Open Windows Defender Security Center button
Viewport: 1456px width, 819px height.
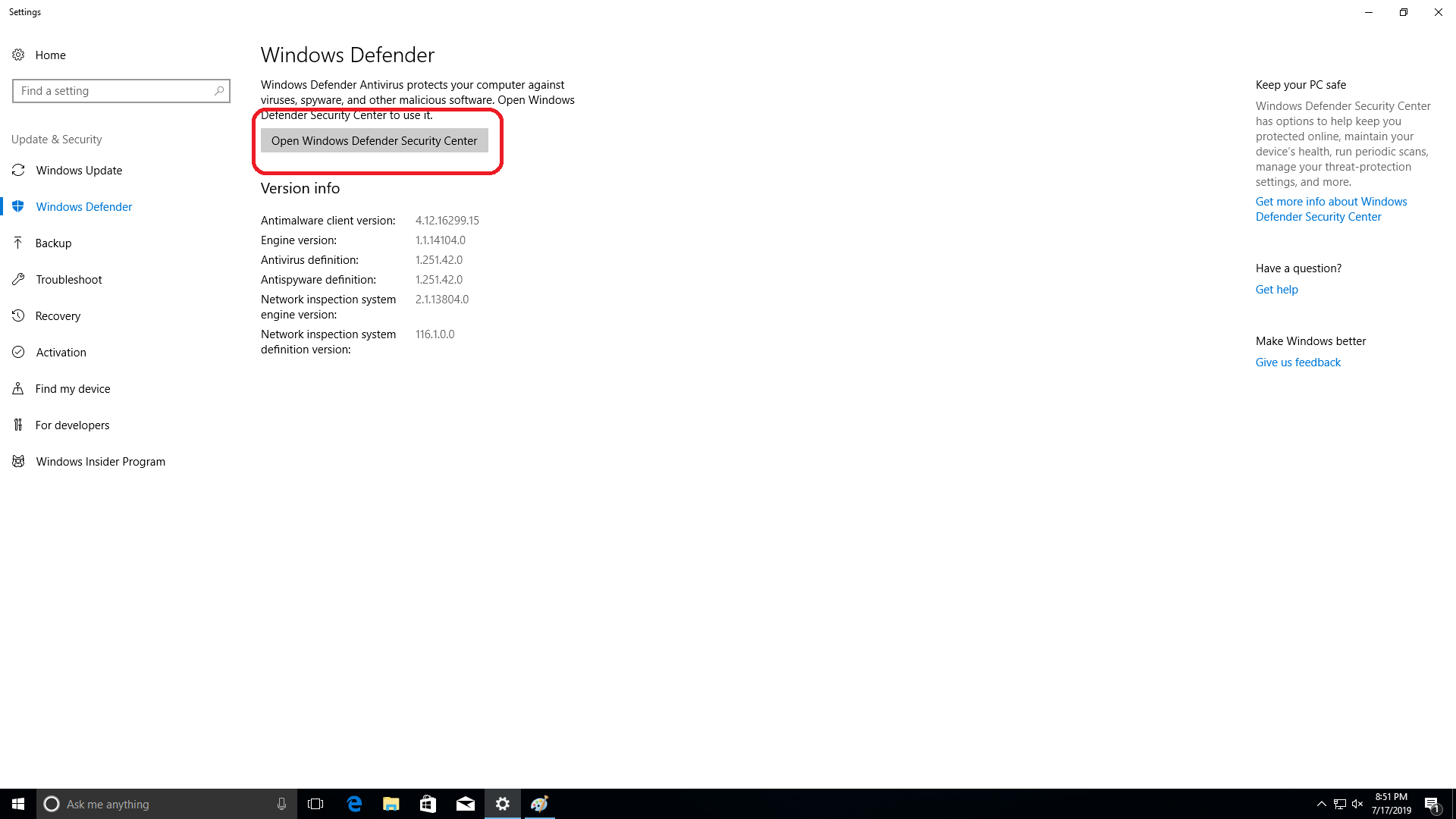pyautogui.click(x=375, y=141)
